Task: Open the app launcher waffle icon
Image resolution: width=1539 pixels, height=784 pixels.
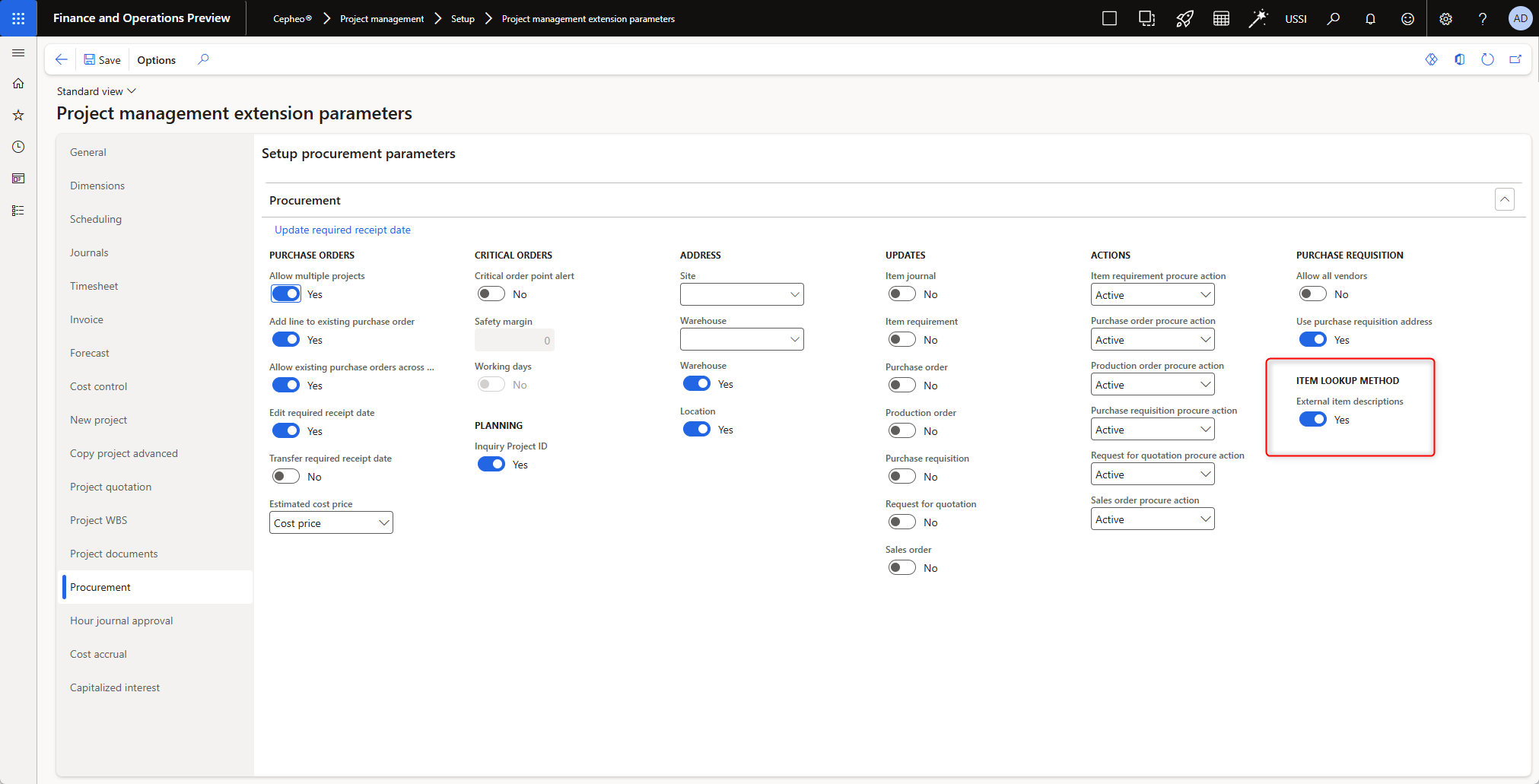Action: pyautogui.click(x=18, y=18)
